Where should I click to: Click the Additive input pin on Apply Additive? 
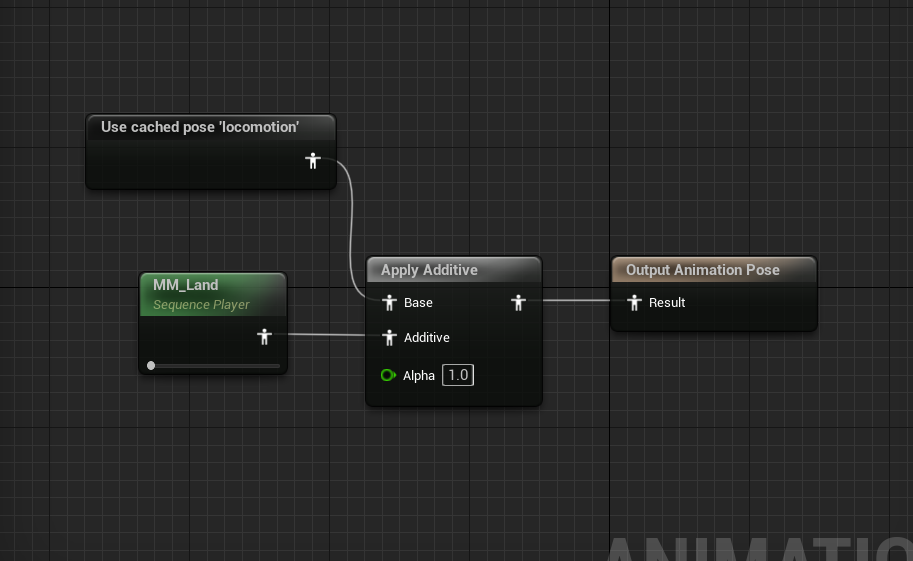click(390, 337)
